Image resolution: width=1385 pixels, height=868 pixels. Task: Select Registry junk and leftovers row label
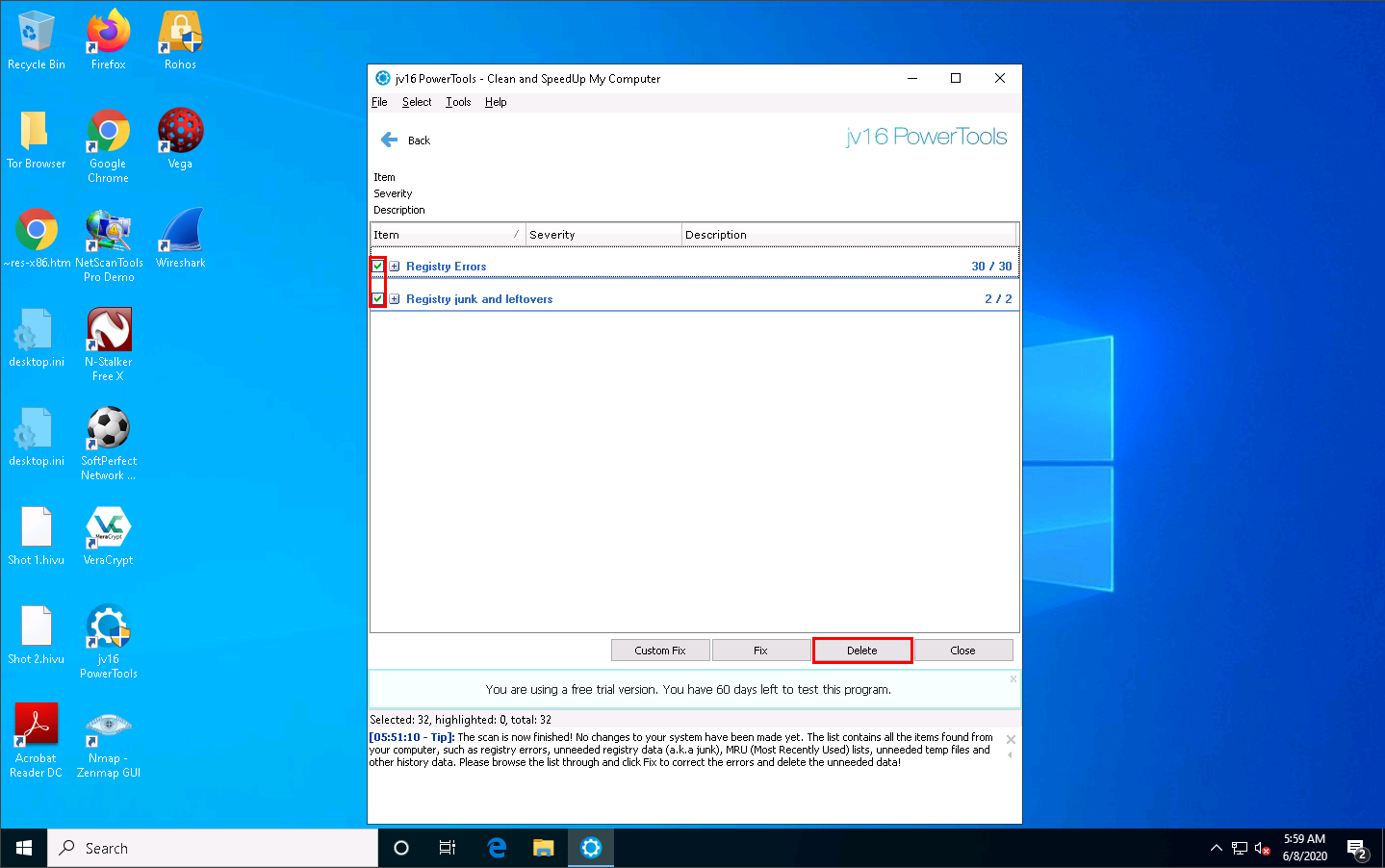point(479,299)
